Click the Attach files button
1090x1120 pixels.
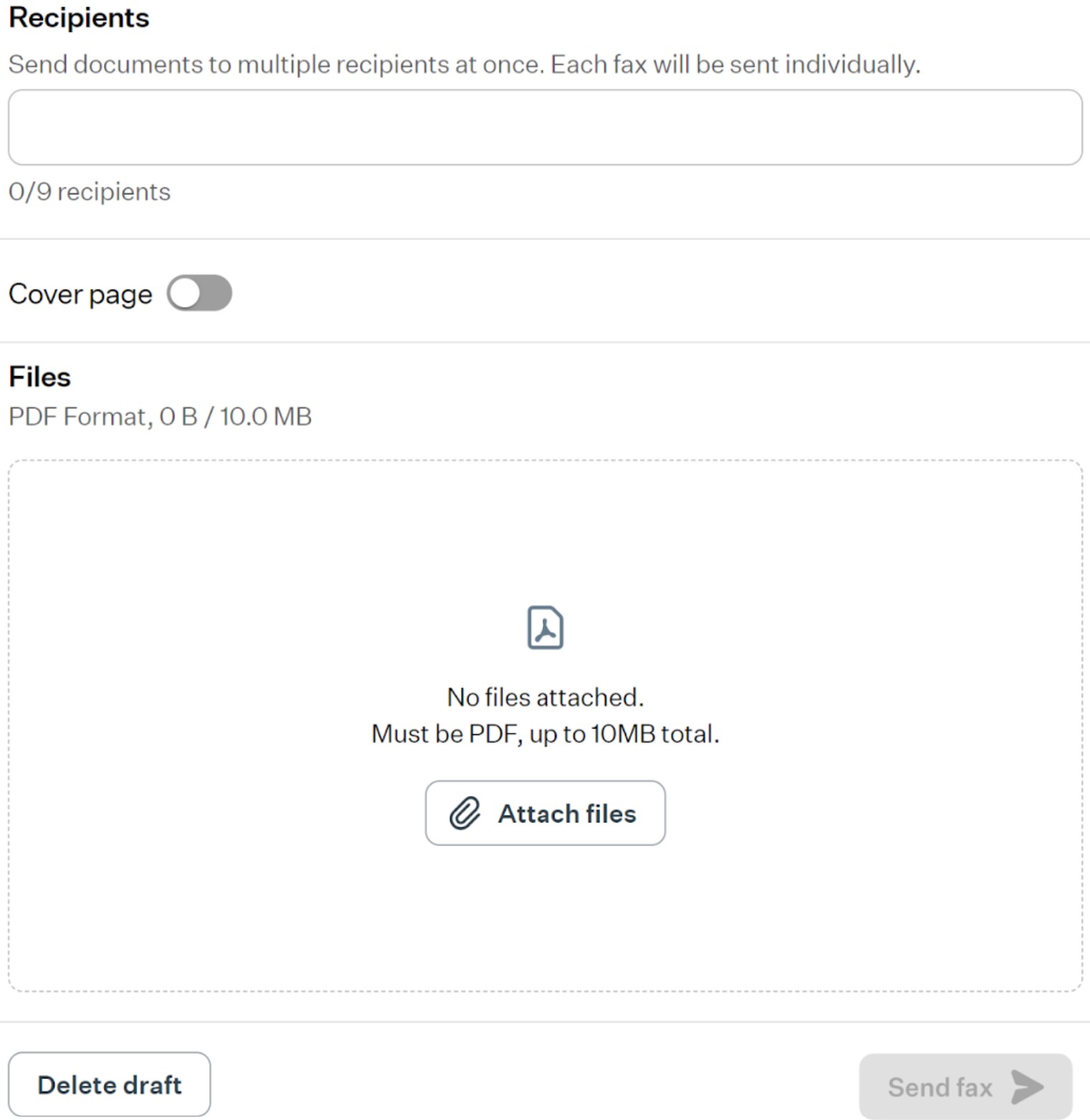pos(545,813)
